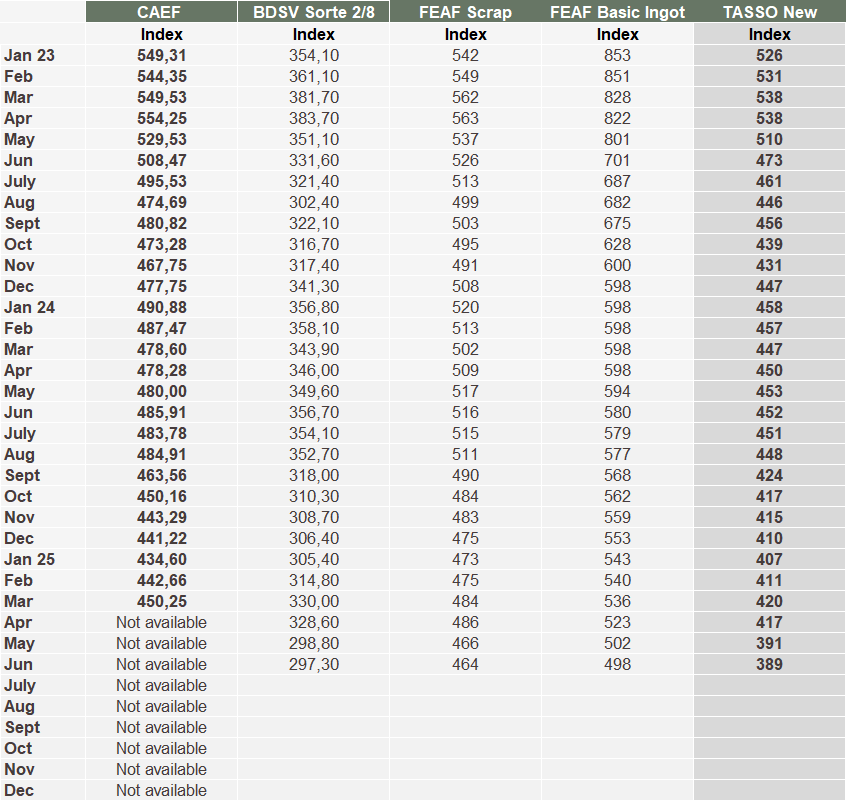Click TASSO New value 531
This screenshot has width=846, height=800.
pyautogui.click(x=769, y=77)
